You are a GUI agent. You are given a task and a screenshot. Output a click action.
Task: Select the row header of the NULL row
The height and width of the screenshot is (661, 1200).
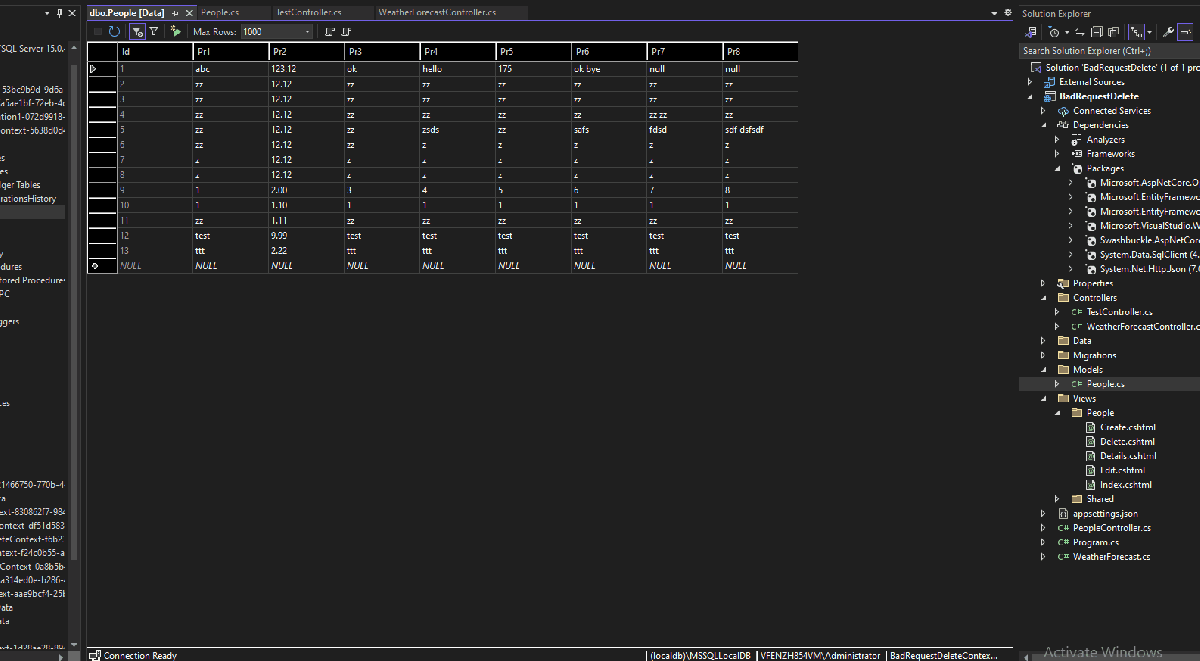point(102,266)
